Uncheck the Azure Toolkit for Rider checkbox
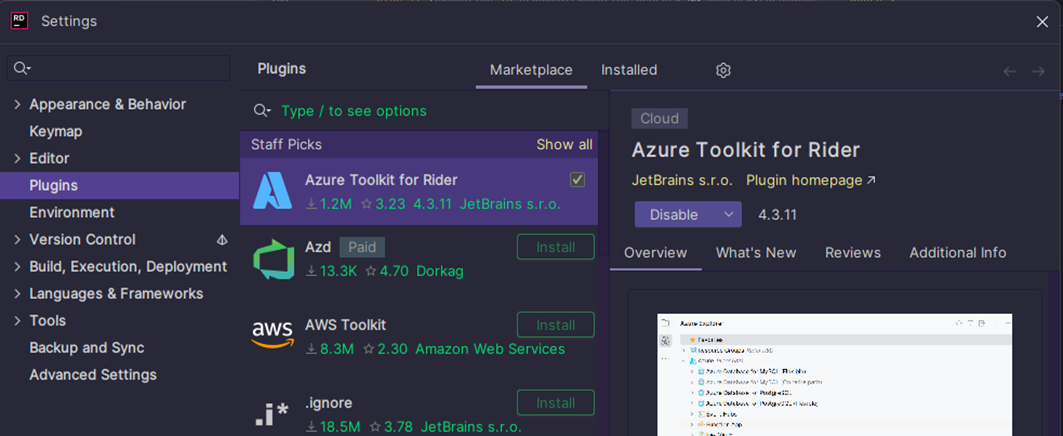The width and height of the screenshot is (1063, 436). [578, 180]
